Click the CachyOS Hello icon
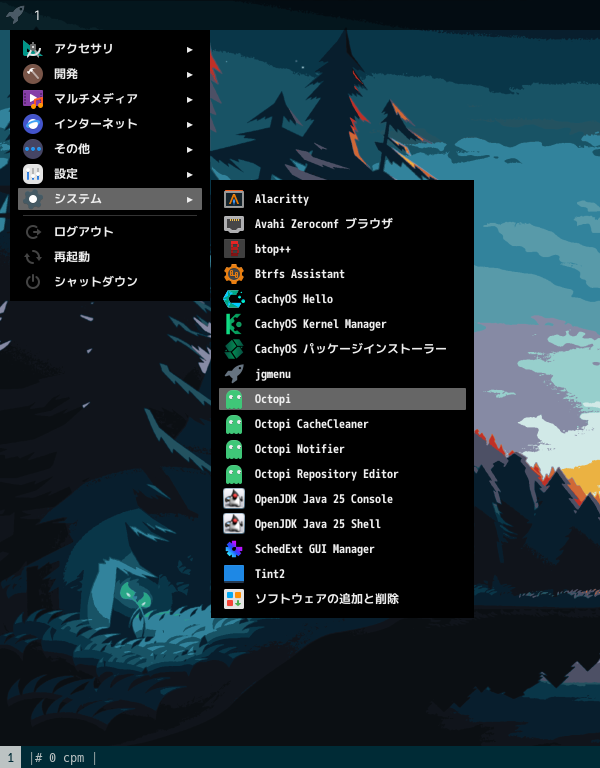Viewport: 600px width, 768px height. (234, 299)
